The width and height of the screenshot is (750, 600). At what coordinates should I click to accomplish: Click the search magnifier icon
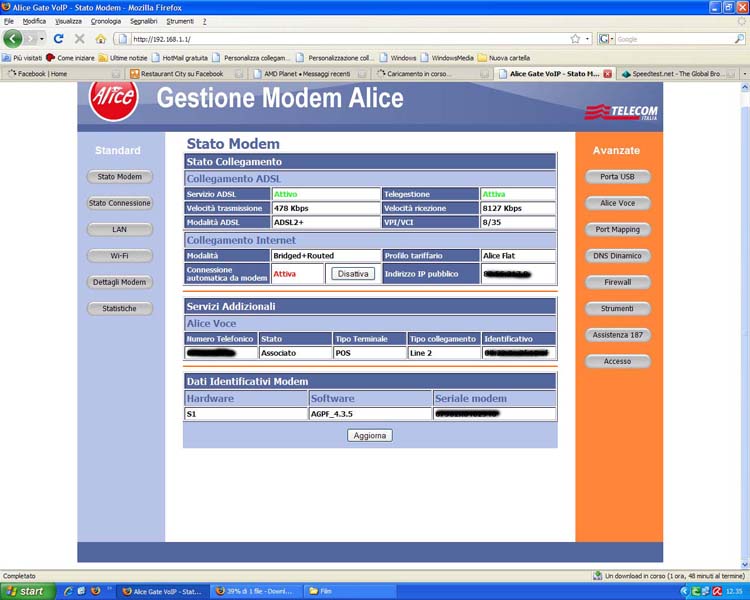click(x=739, y=39)
